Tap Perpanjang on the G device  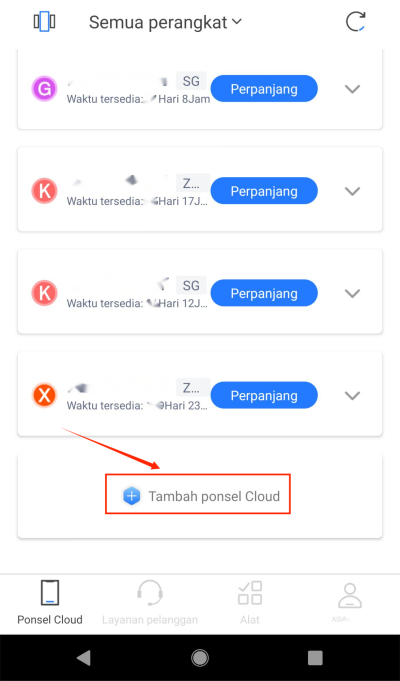(264, 89)
